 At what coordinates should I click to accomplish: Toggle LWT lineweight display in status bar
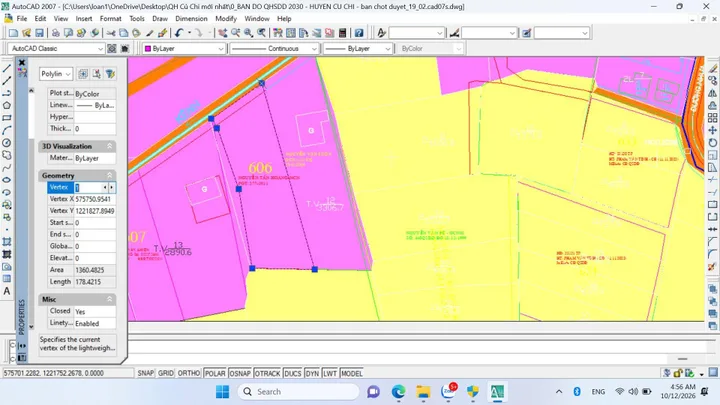(330, 373)
